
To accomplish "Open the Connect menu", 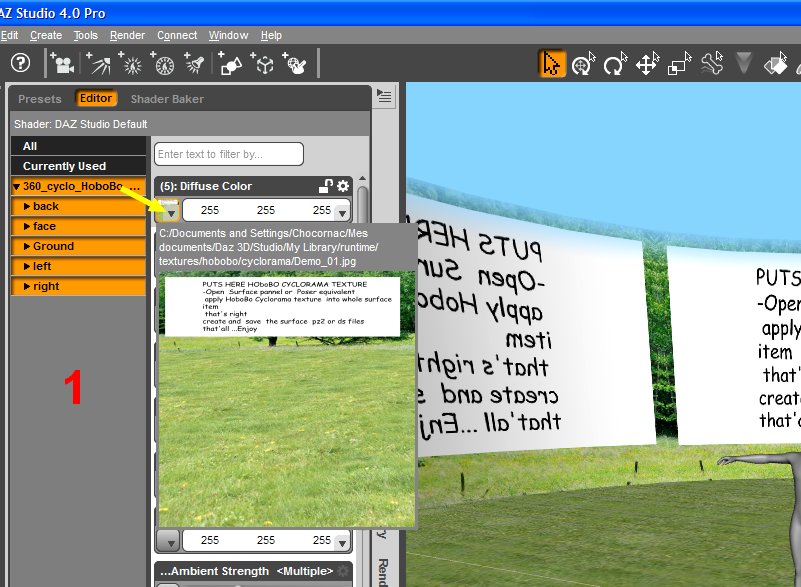I will (x=177, y=35).
